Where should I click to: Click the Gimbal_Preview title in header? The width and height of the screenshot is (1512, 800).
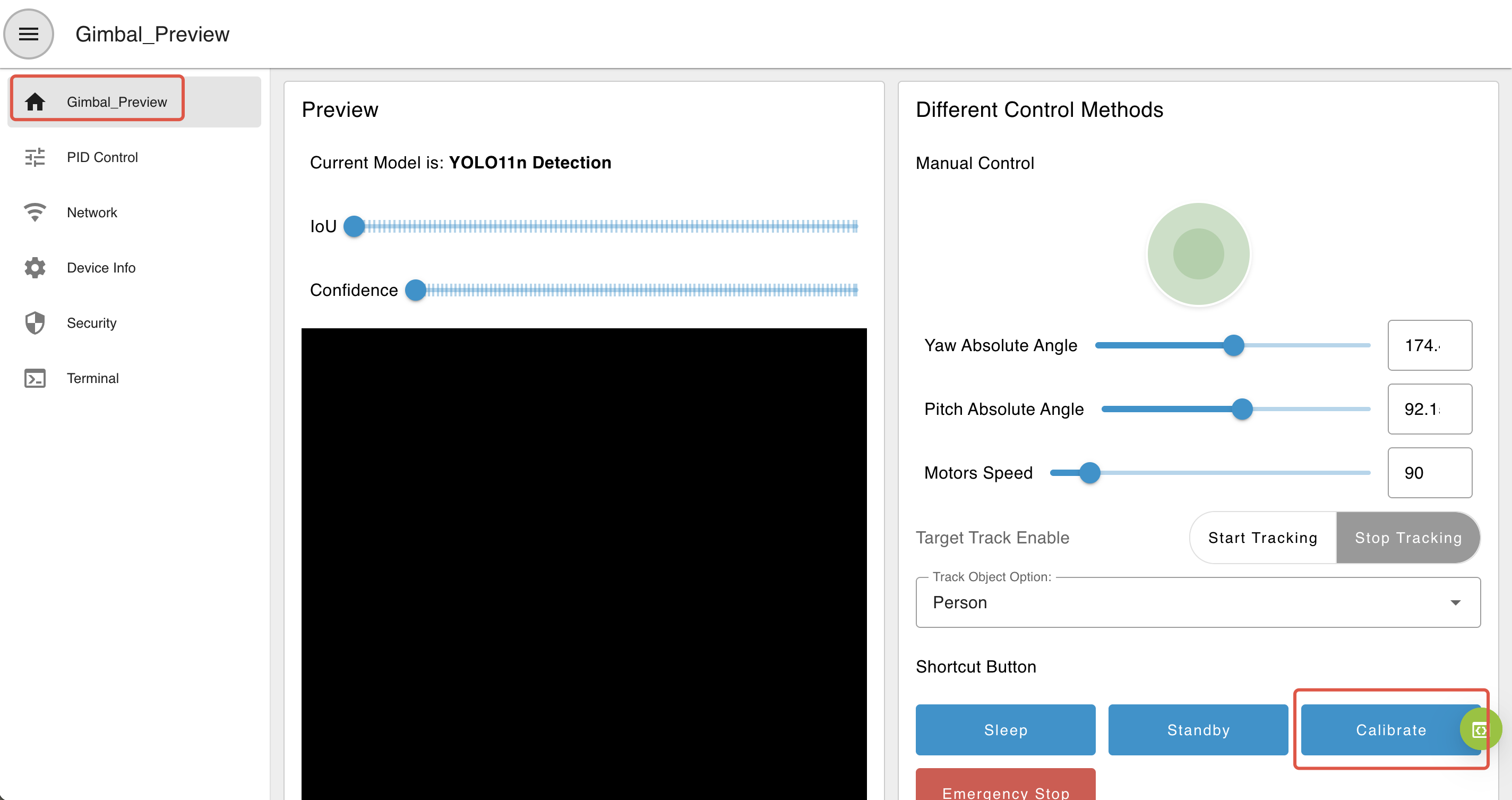(x=152, y=34)
